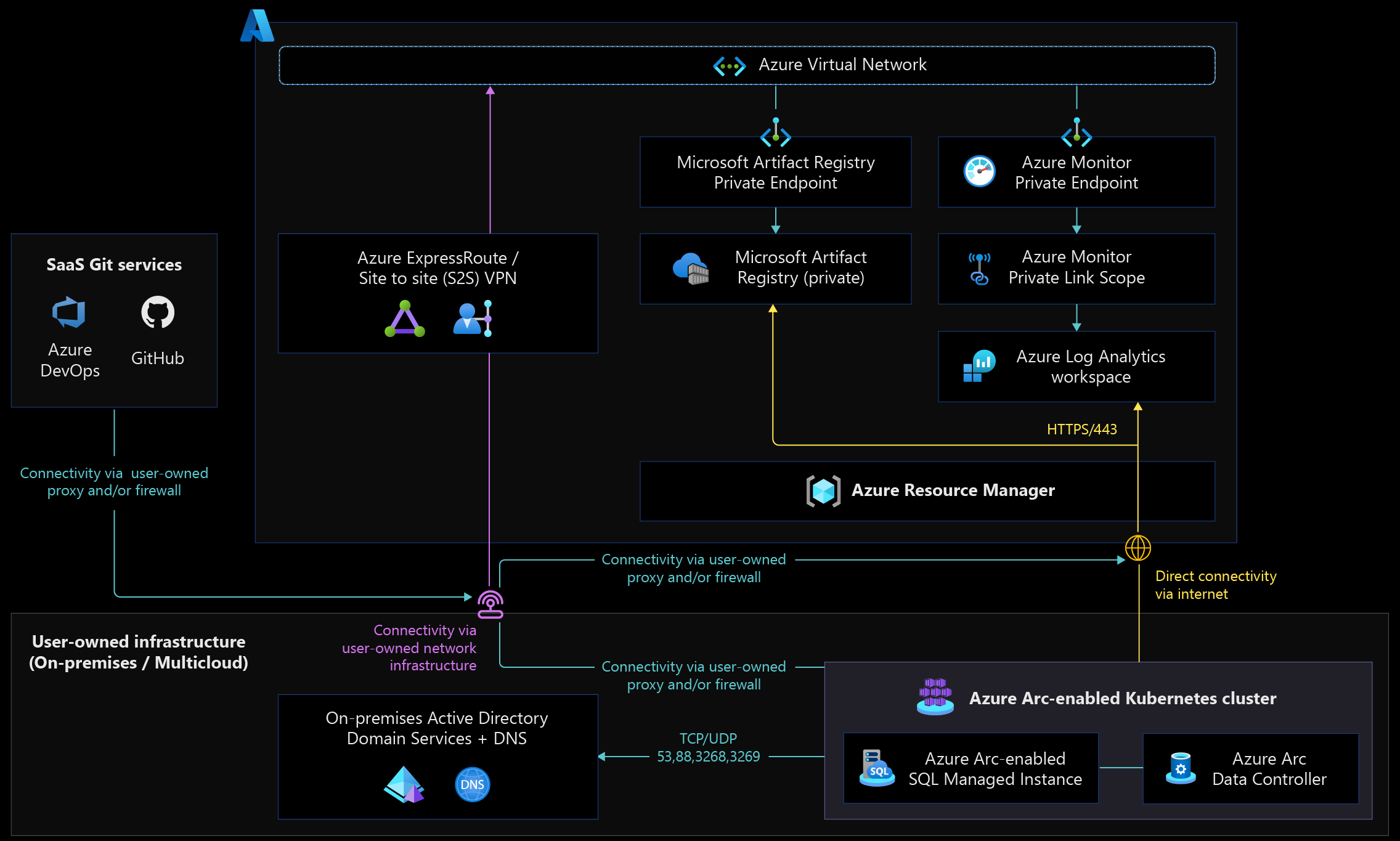1400x841 pixels.
Task: Click the SaaS Git services heading
Action: (114, 265)
